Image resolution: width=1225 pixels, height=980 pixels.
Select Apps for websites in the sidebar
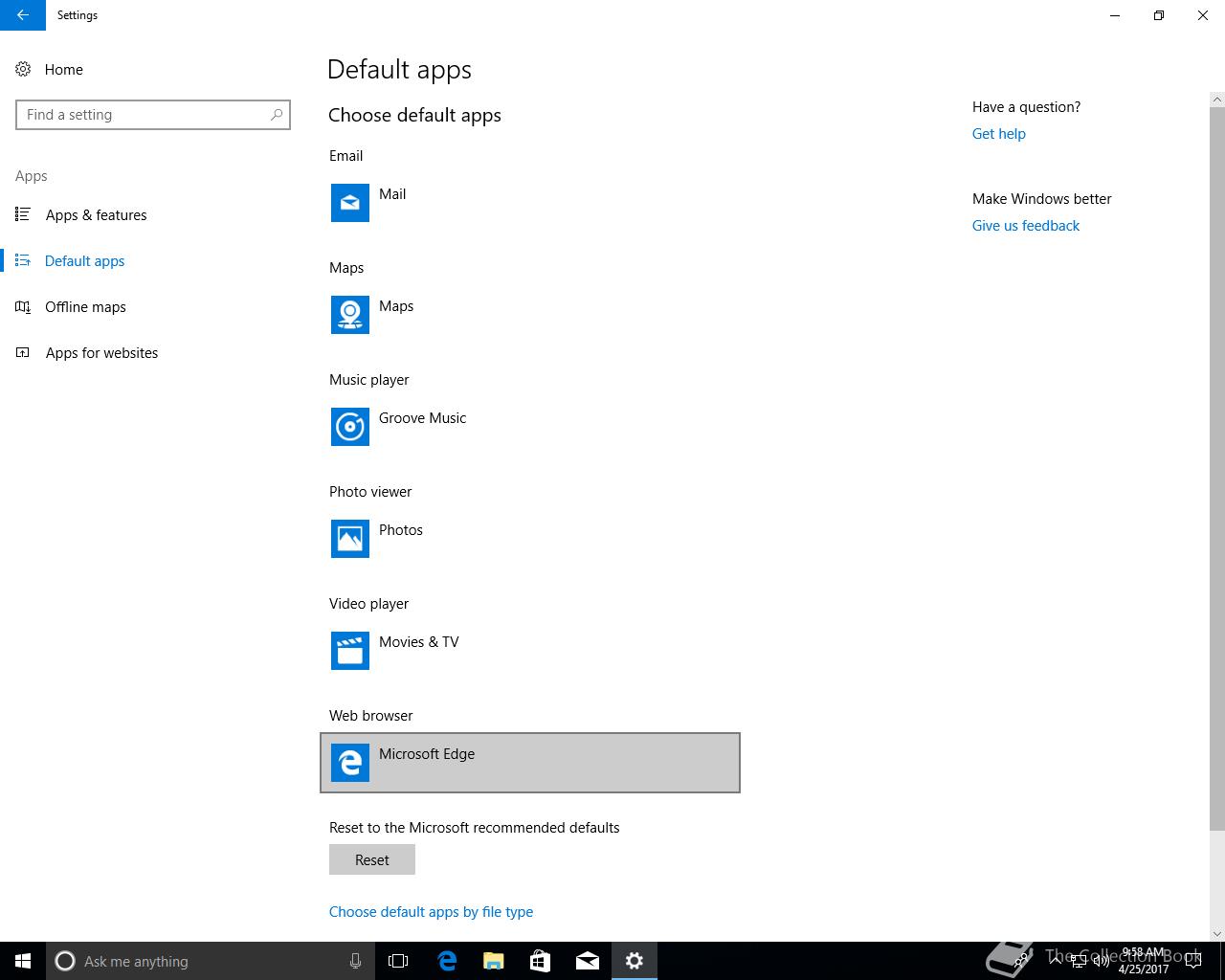[x=153, y=352]
